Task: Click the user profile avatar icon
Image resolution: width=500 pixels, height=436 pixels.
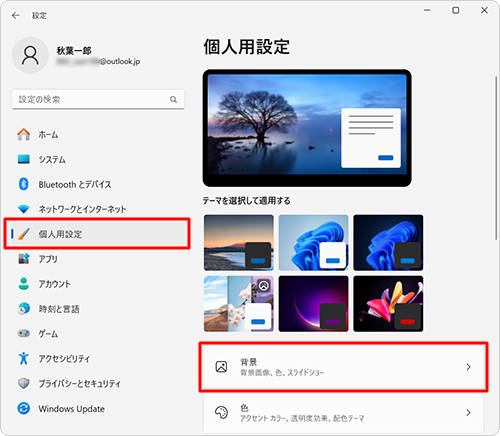Action: [x=30, y=55]
